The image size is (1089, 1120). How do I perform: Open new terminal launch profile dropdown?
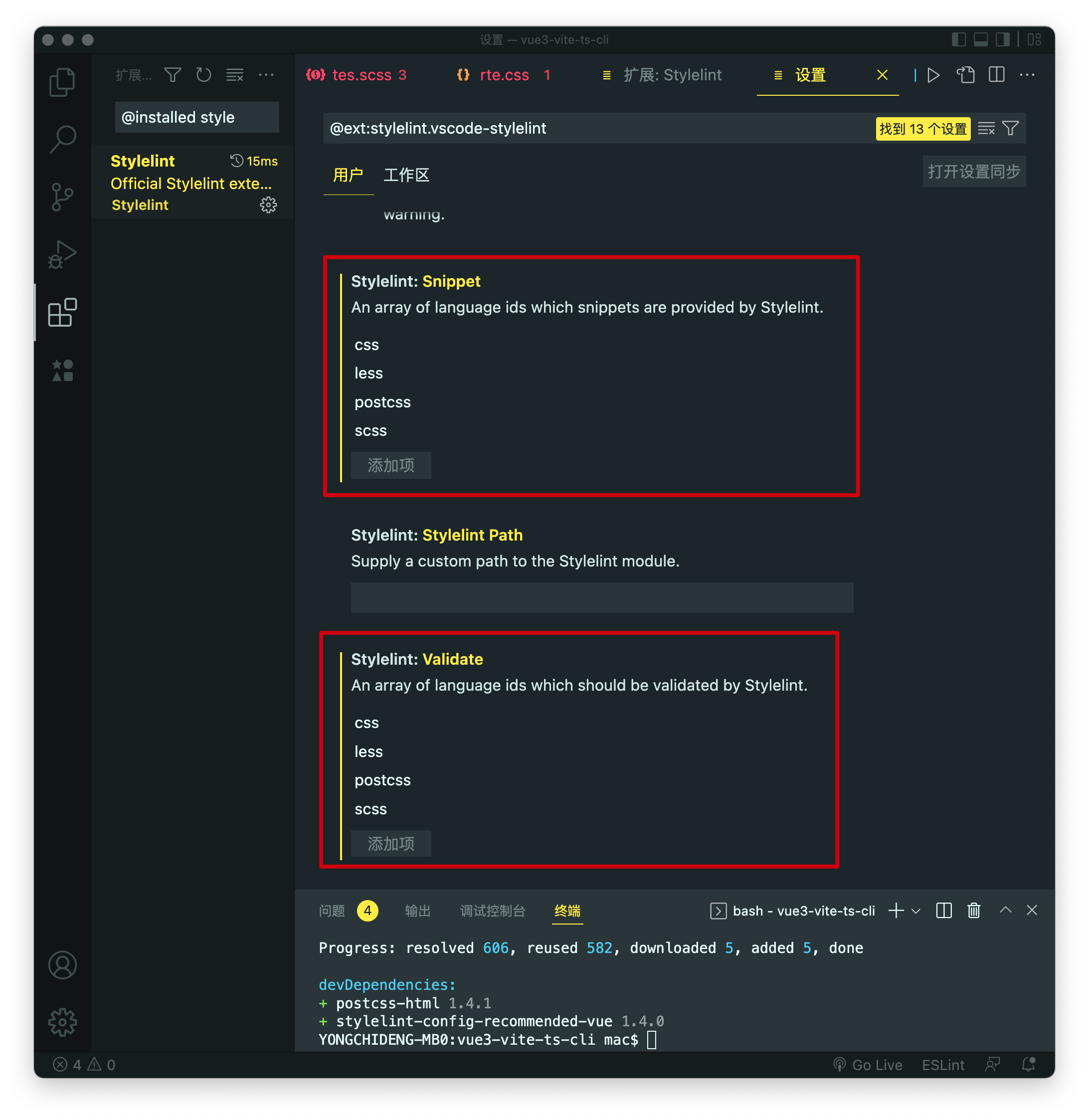(915, 911)
